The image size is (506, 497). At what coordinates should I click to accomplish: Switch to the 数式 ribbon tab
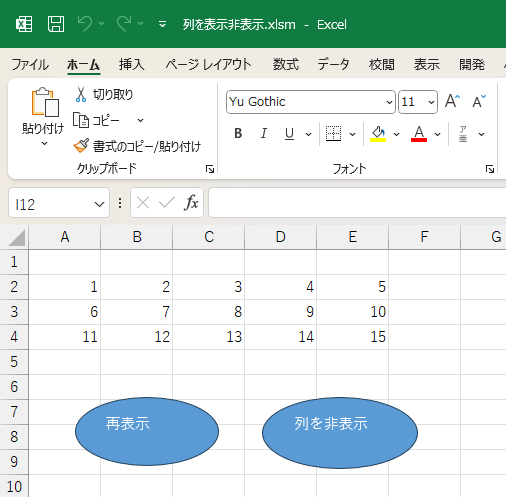pos(286,64)
